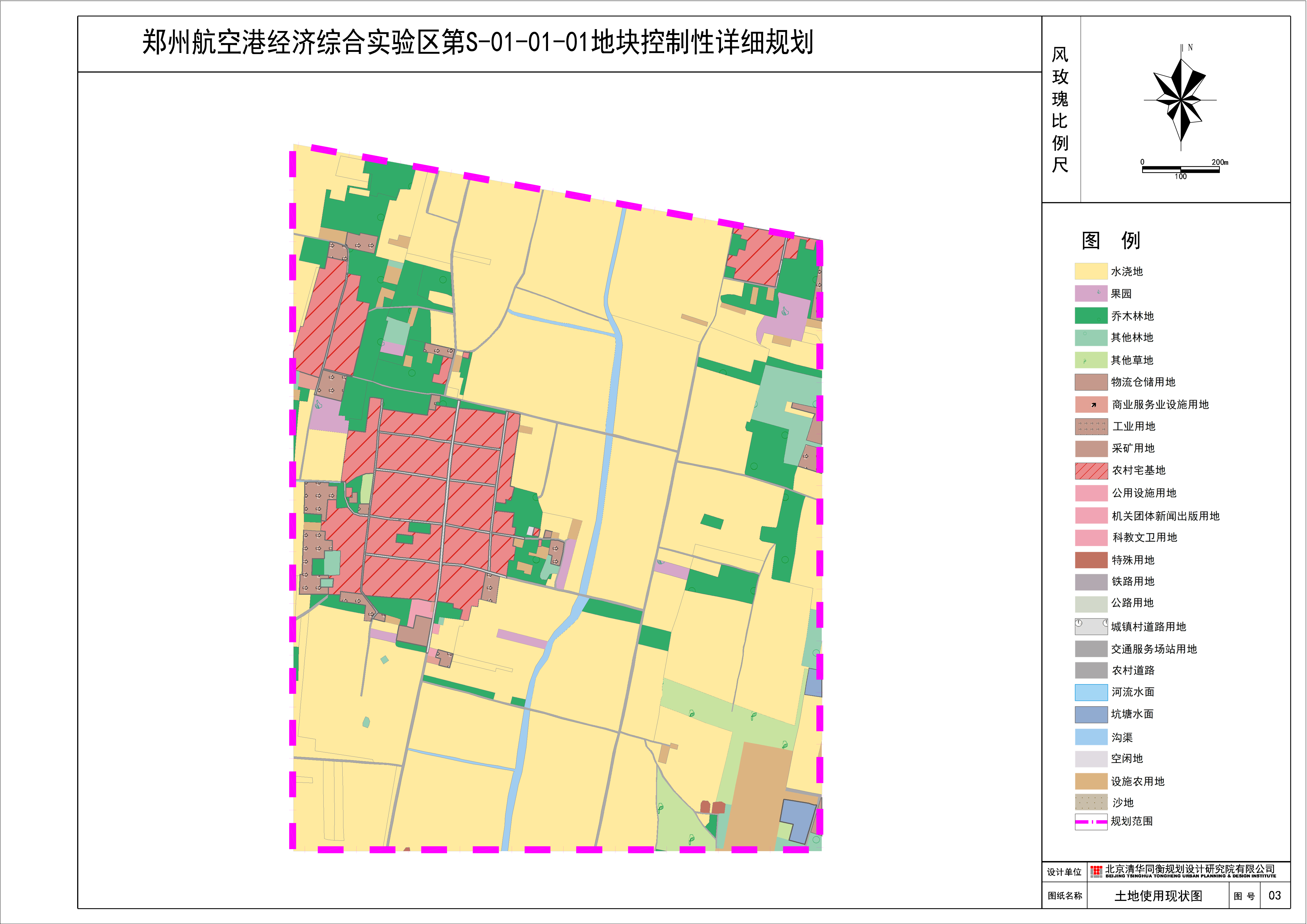Click the 果园 purple legend swatch
The image size is (1307, 924).
1091,293
